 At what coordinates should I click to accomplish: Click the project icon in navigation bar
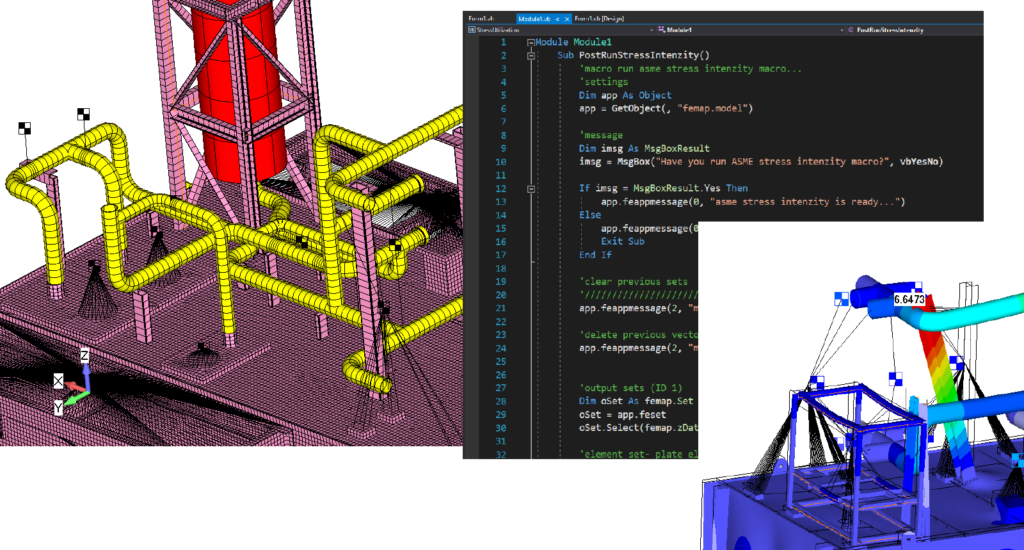472,30
